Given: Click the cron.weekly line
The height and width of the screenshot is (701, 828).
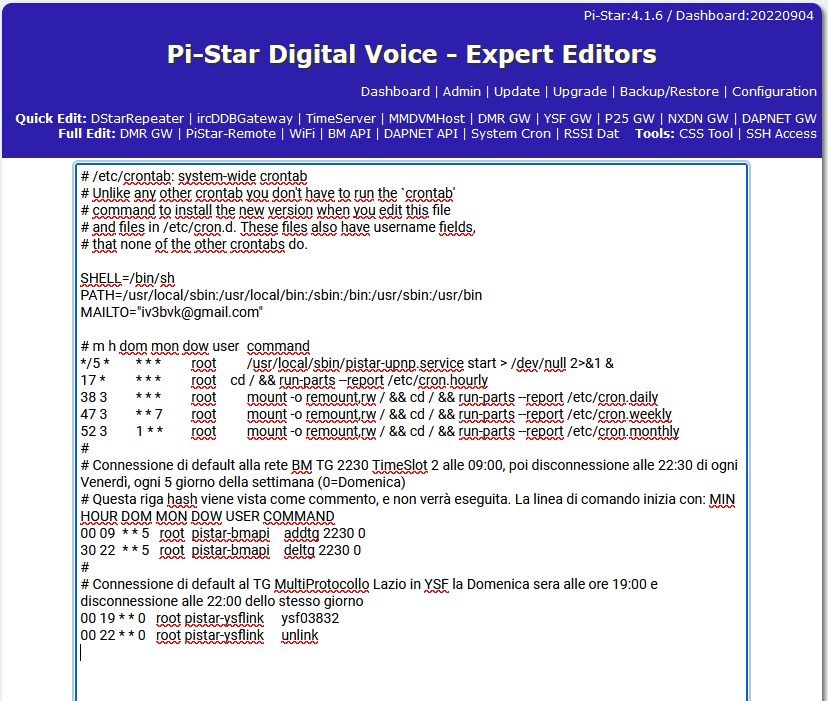Looking at the screenshot, I should tap(376, 414).
